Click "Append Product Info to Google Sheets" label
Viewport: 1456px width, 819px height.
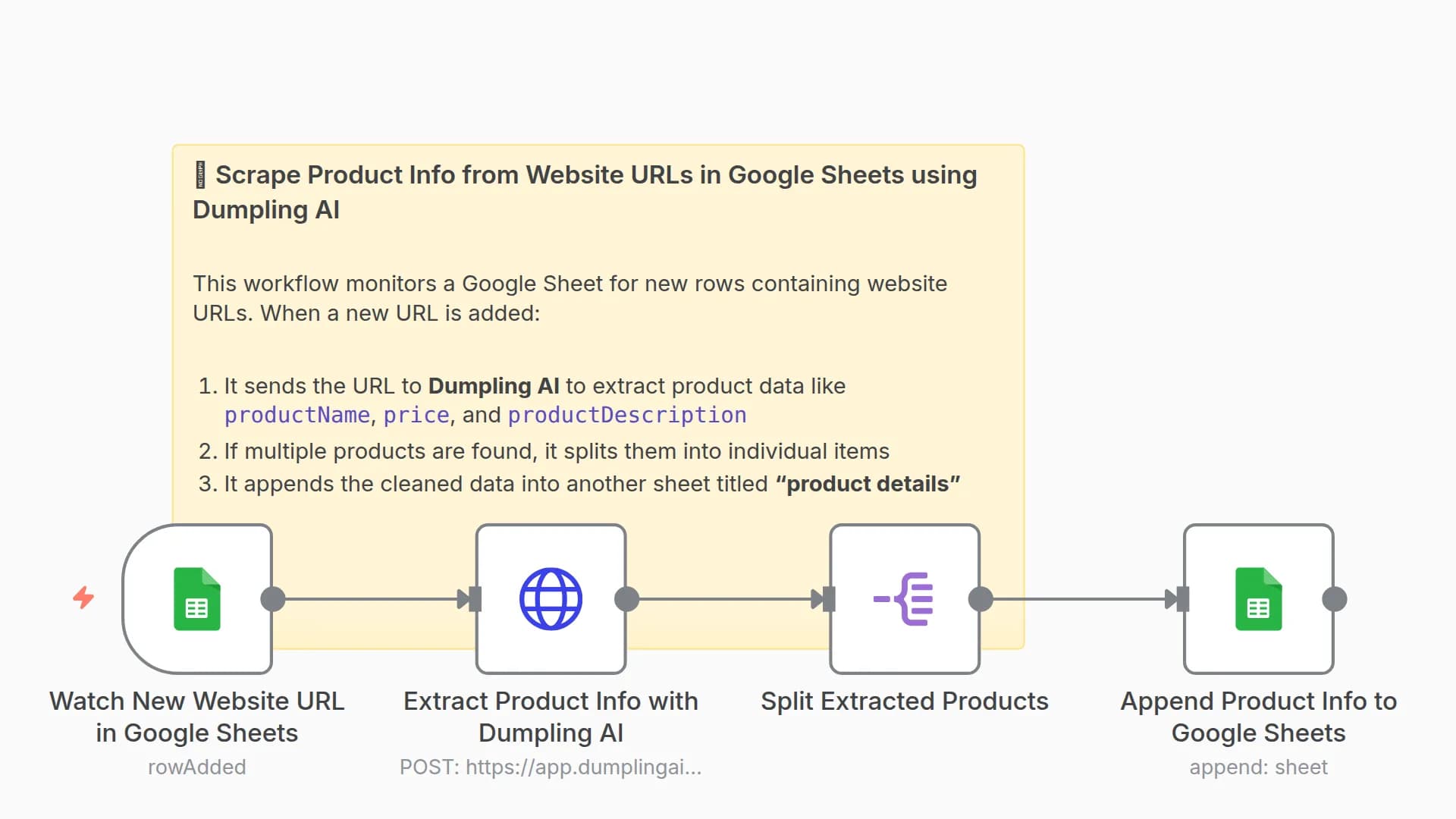point(1258,717)
